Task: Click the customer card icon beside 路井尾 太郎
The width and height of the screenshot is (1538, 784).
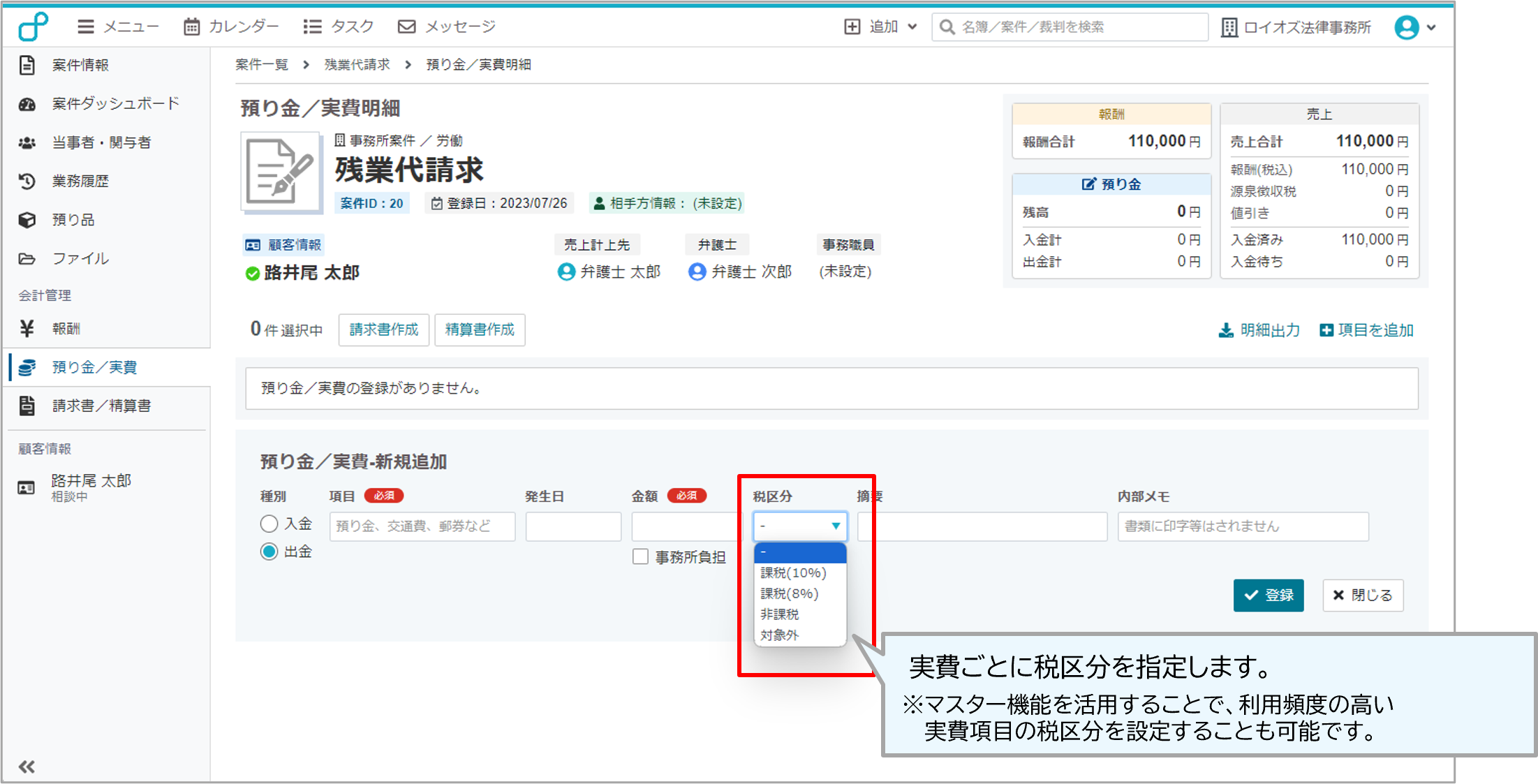Action: tap(26, 487)
